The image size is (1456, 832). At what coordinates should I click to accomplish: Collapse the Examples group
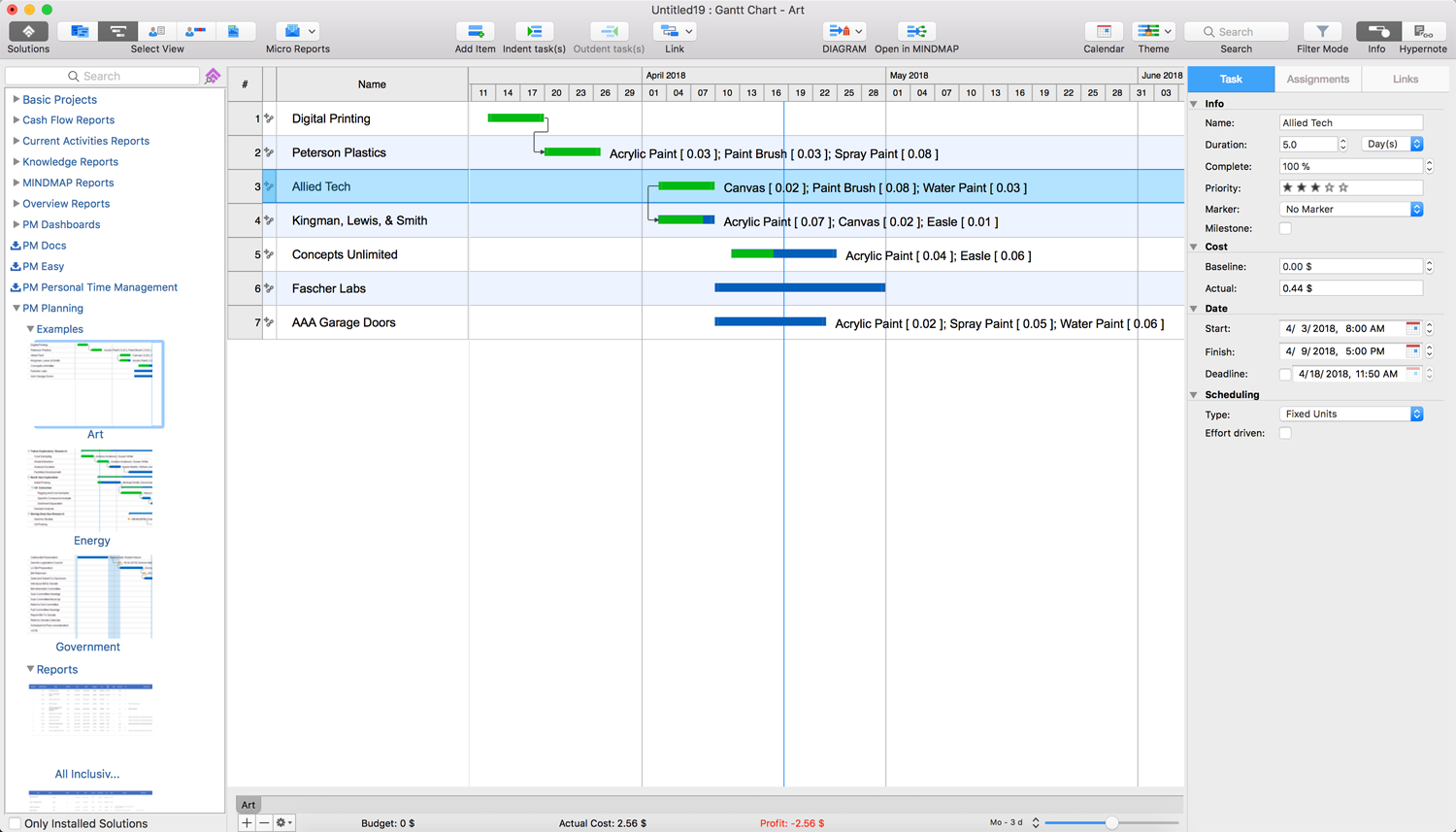pyautogui.click(x=30, y=329)
